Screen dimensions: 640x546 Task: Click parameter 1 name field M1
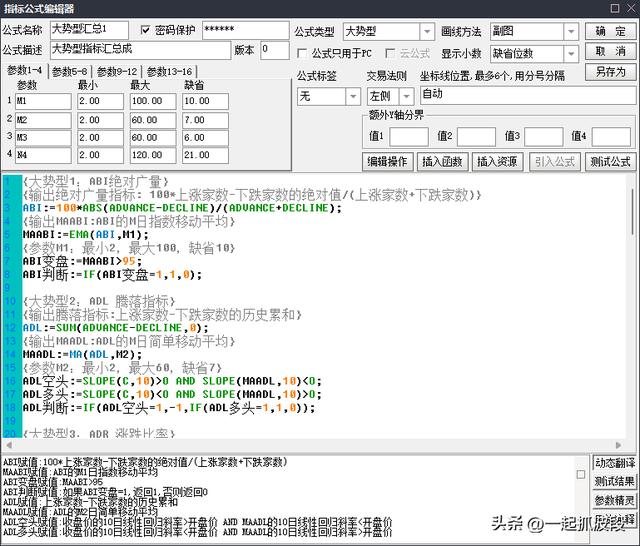pyautogui.click(x=43, y=101)
